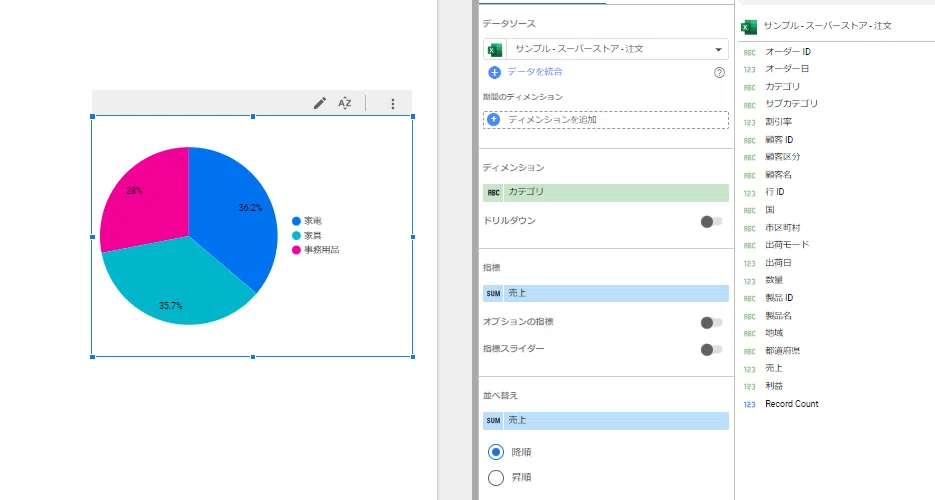Viewport: 935px width, 500px height.
Task: Click the SUM badge on 指標 売上
Action: [x=493, y=293]
